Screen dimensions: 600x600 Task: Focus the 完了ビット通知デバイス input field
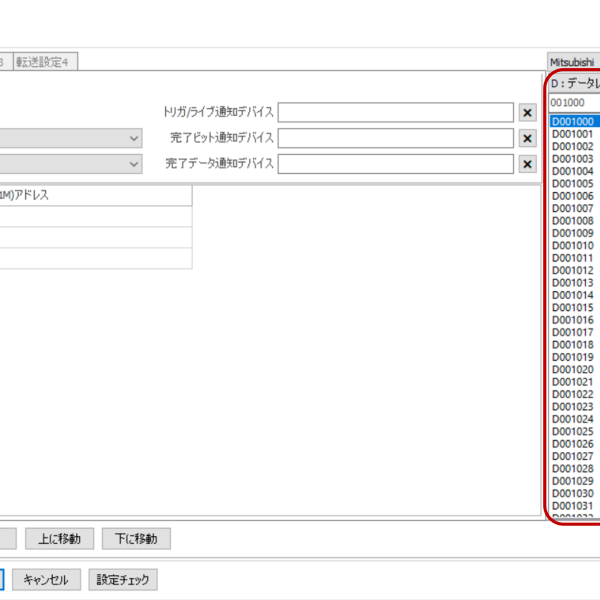pos(395,138)
